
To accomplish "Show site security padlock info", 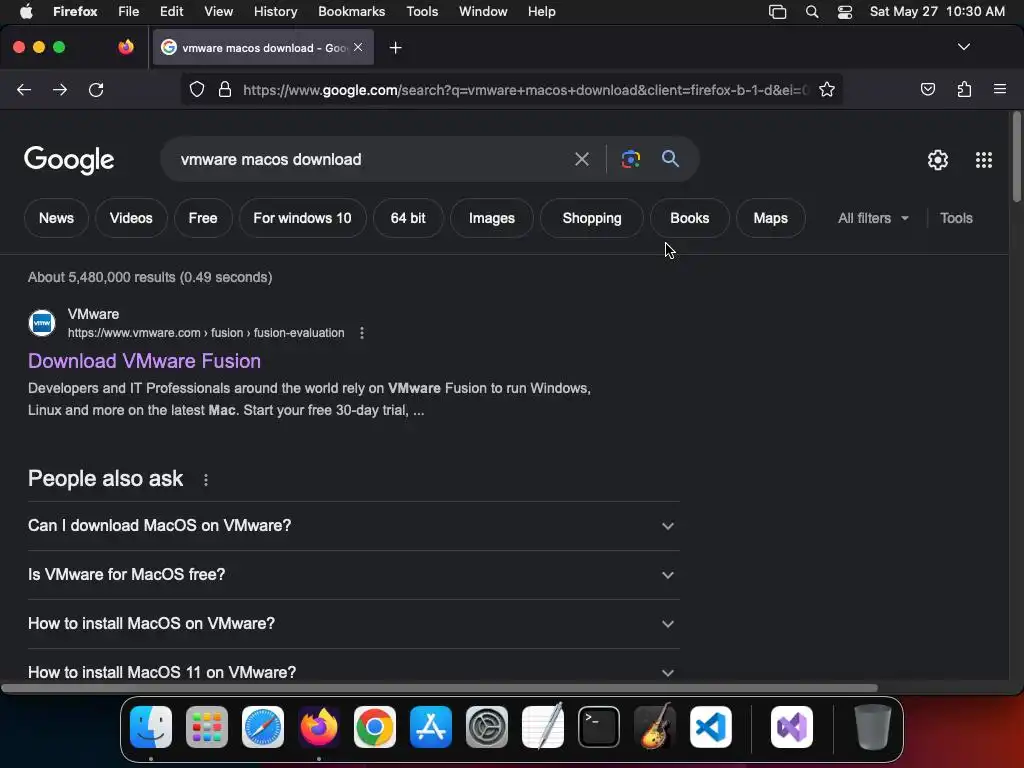I will pyautogui.click(x=225, y=89).
